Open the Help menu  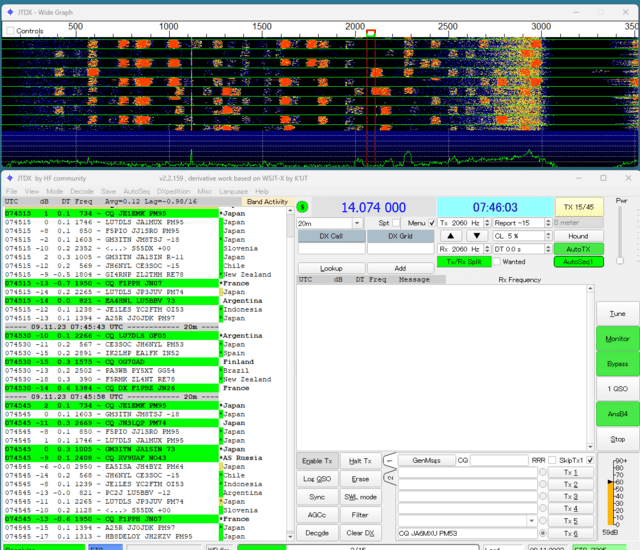(x=262, y=191)
